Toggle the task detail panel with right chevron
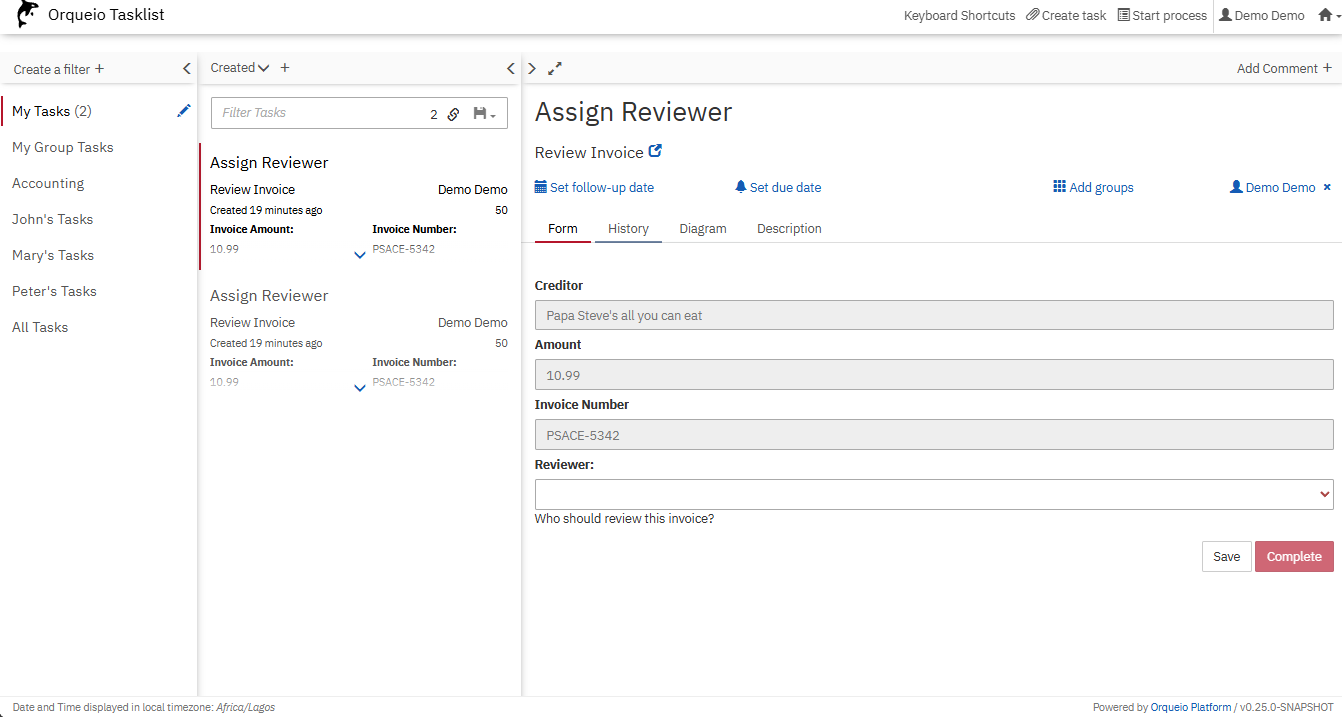 click(x=532, y=68)
